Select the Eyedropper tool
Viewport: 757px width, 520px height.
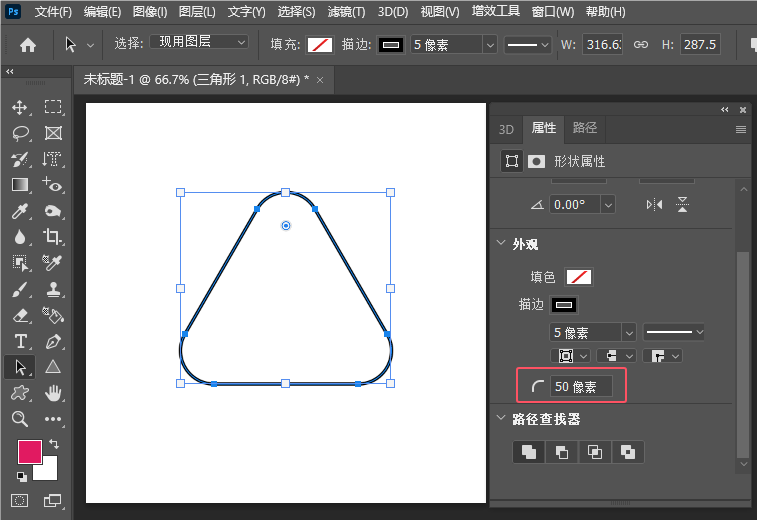pos(20,211)
